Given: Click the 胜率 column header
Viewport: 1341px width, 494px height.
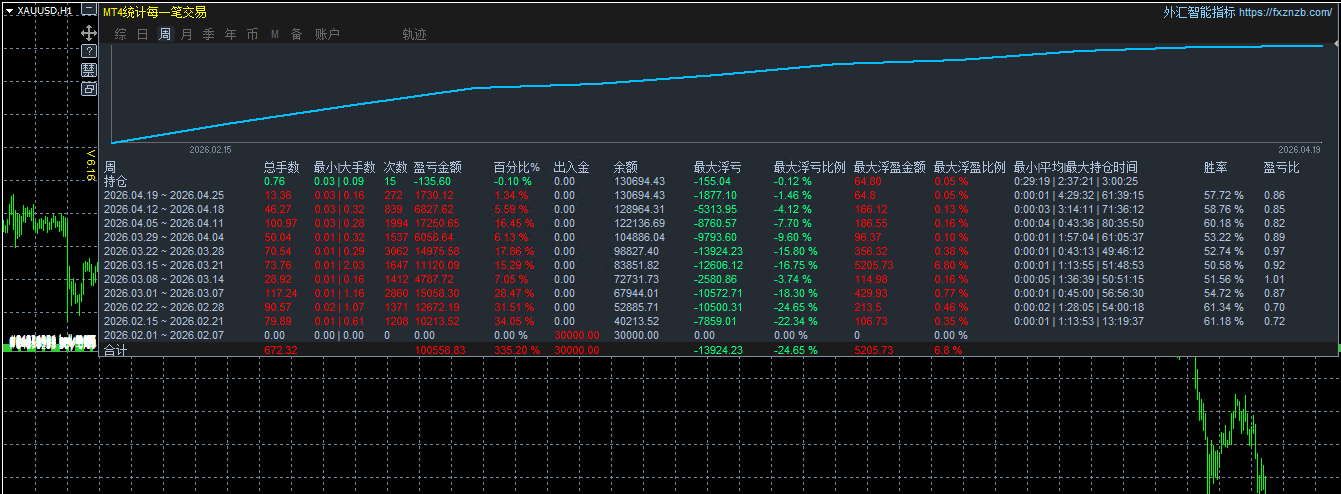Looking at the screenshot, I should [x=1216, y=167].
